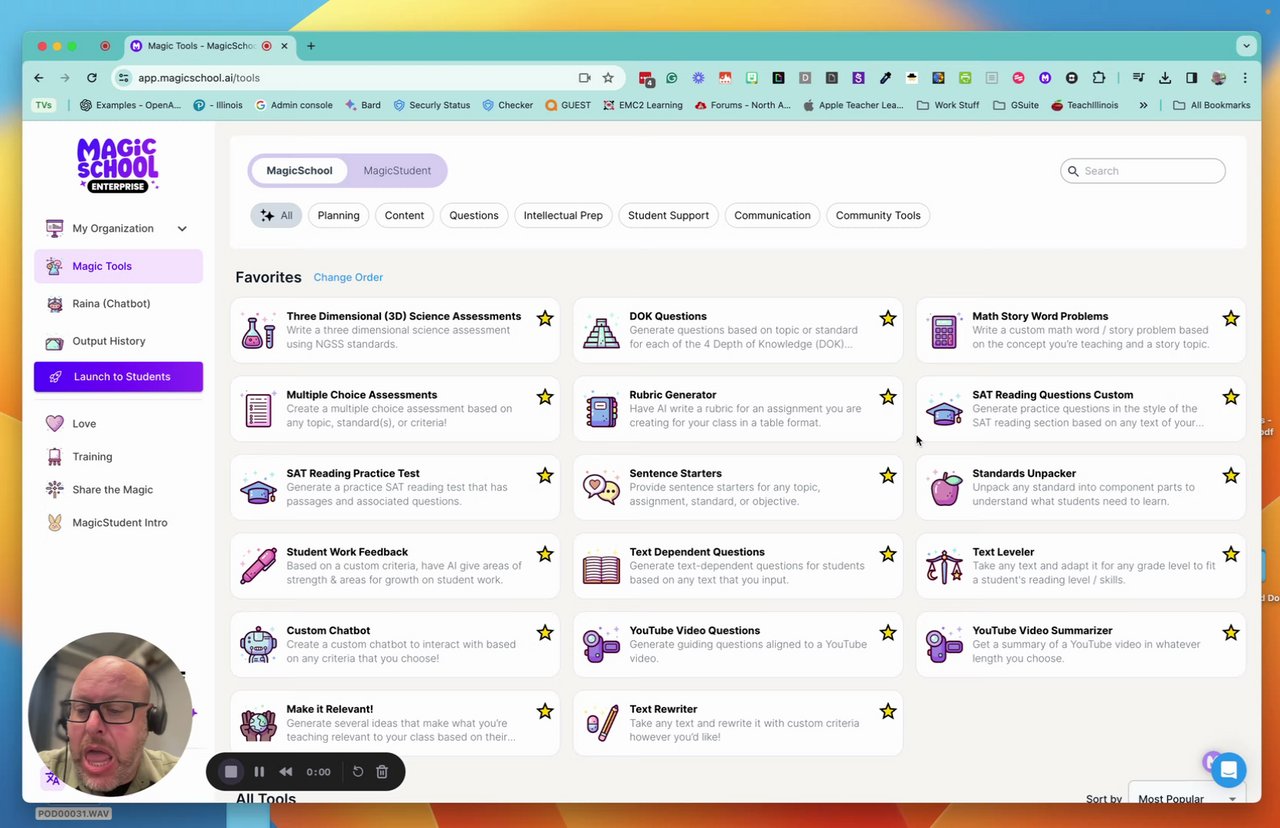Image resolution: width=1280 pixels, height=828 pixels.
Task: Click the Love heart icon in sidebar
Action: tap(54, 424)
